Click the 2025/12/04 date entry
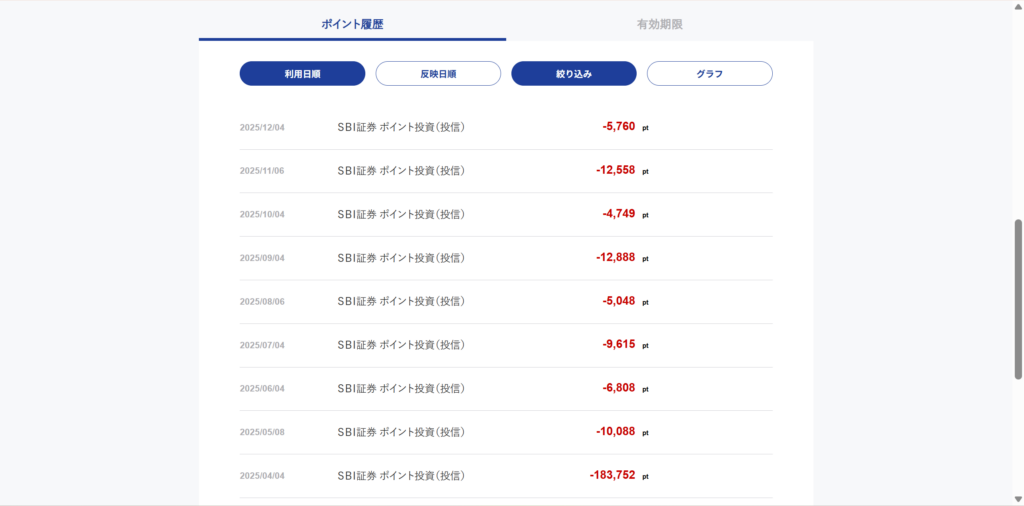Viewport: 1024px width, 506px height. (x=262, y=128)
